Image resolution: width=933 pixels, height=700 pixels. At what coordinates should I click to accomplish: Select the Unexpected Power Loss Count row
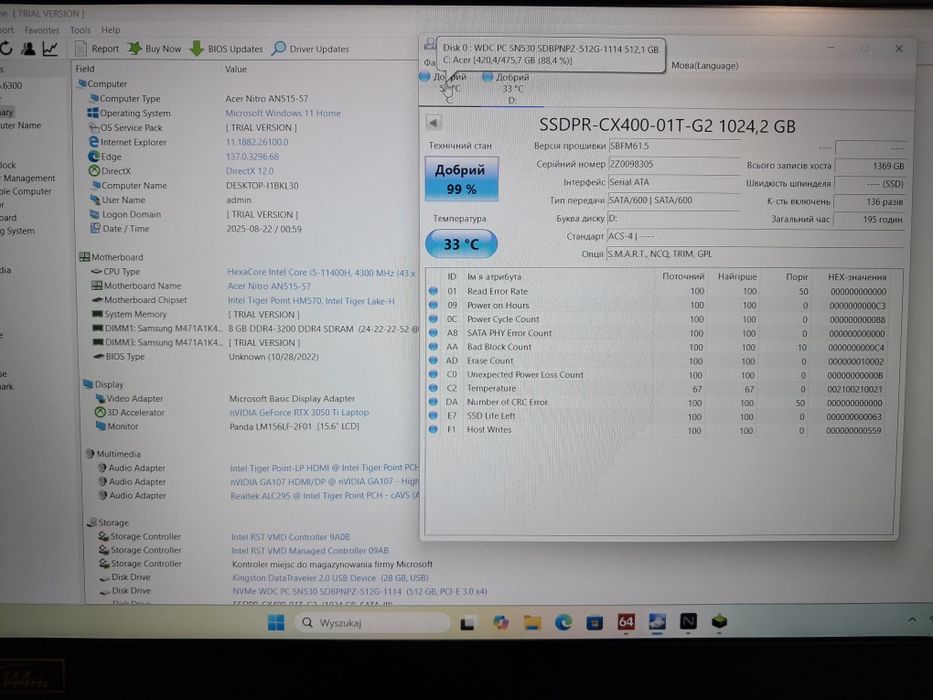[658, 375]
